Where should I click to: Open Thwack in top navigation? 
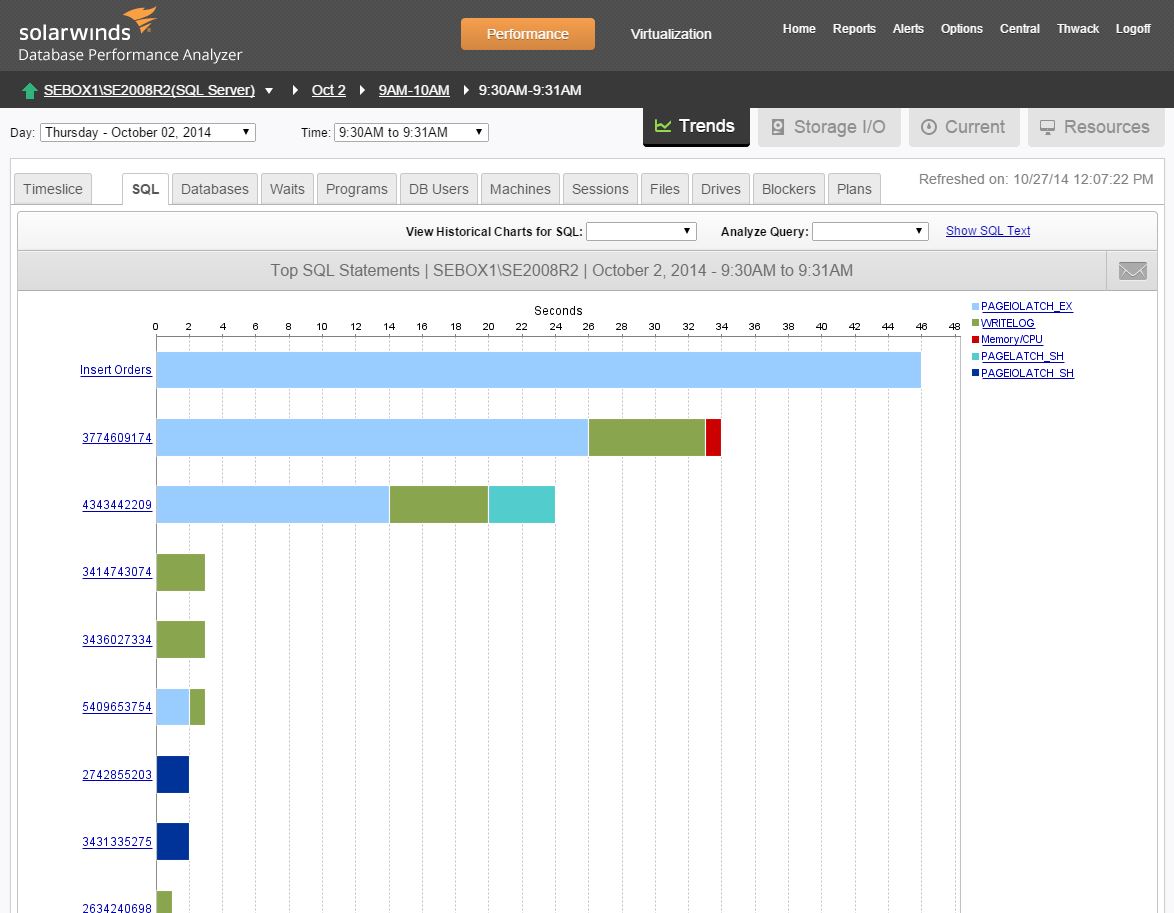pos(1077,28)
